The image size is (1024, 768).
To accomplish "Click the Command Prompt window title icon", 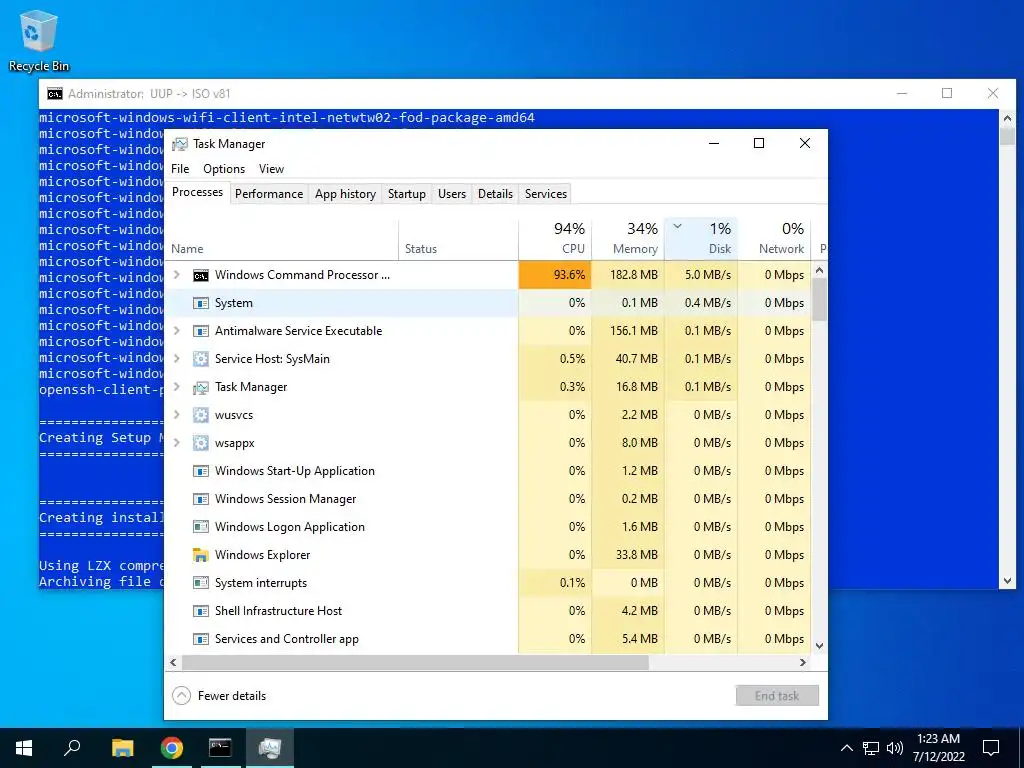I will 55,93.
